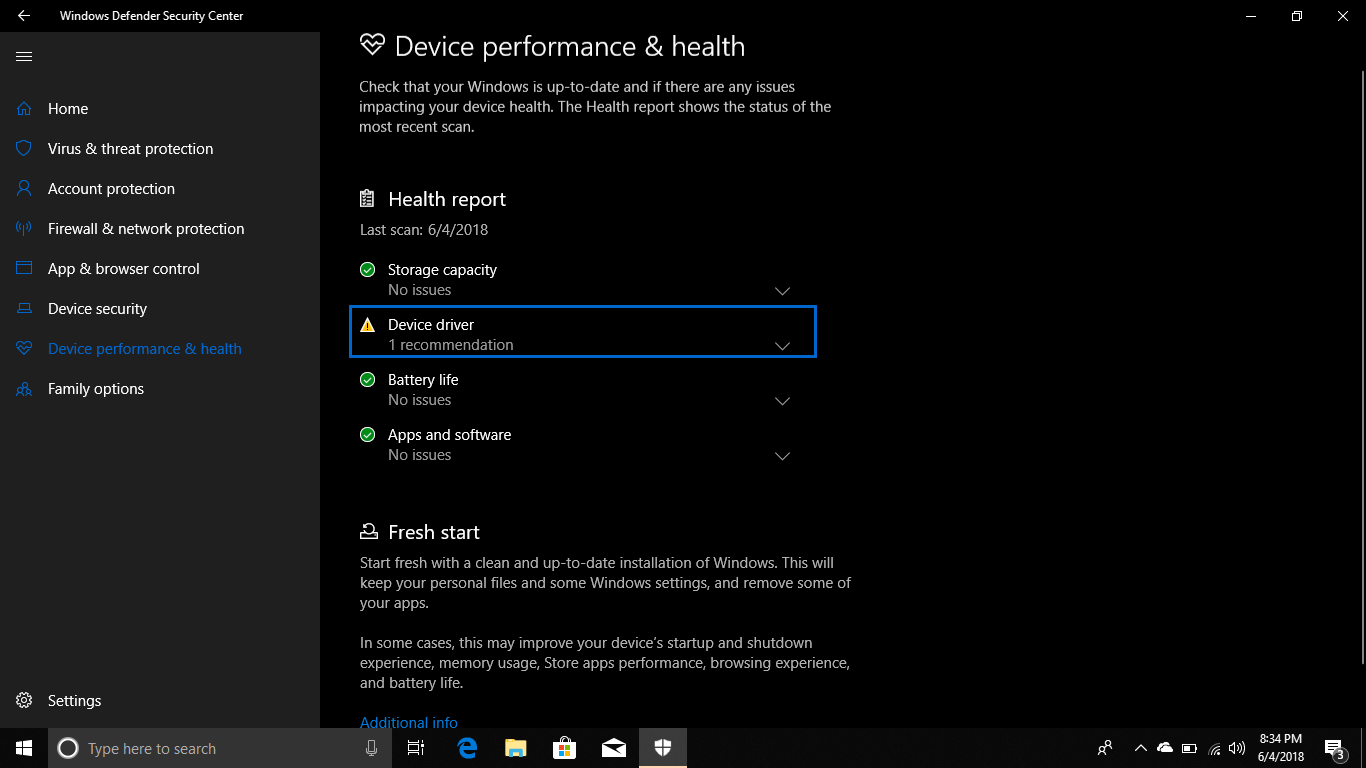The image size is (1366, 768).
Task: Click the 'Last scan: 6/4/2018' text
Action: pos(424,230)
